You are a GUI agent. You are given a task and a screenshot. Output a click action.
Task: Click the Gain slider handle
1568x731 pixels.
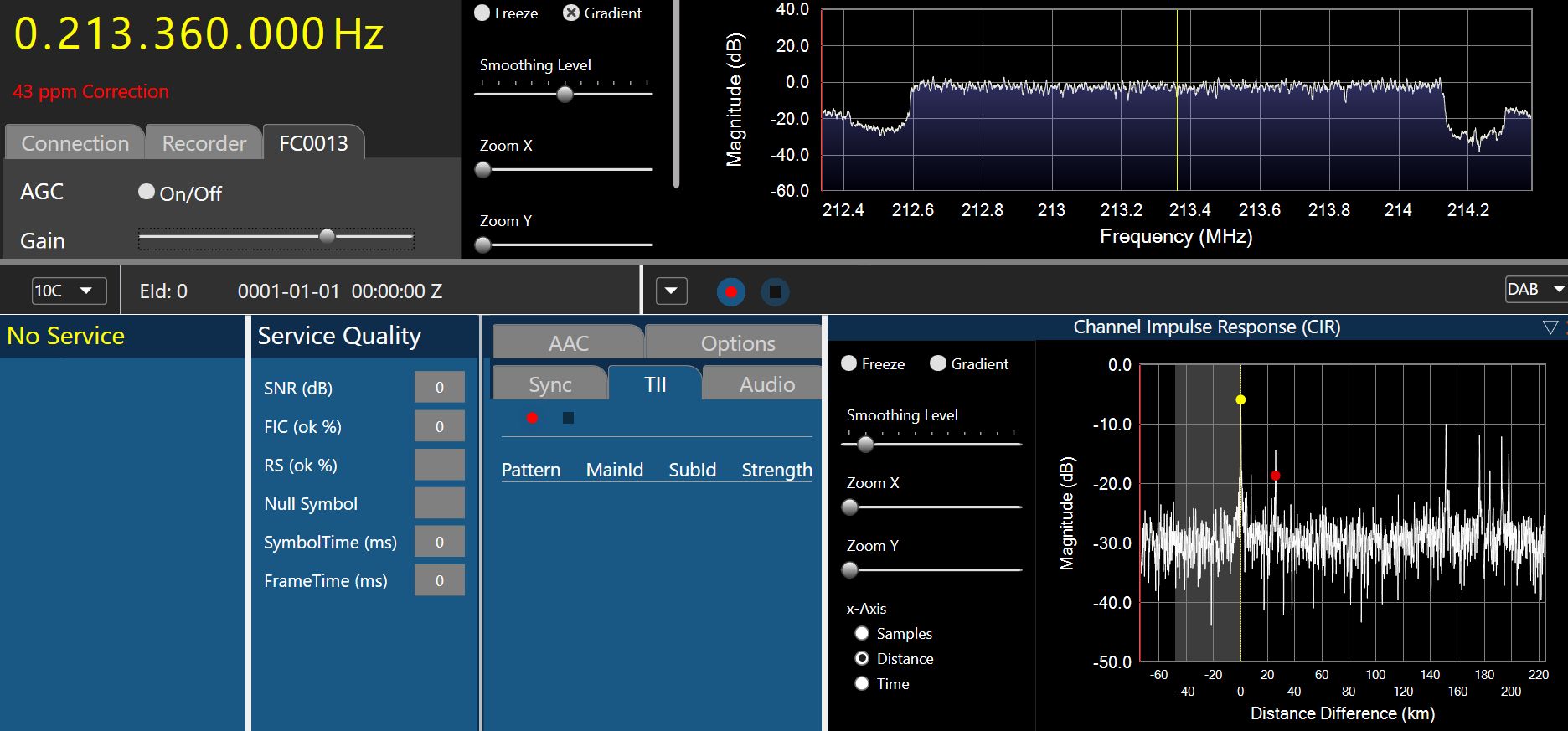[328, 237]
